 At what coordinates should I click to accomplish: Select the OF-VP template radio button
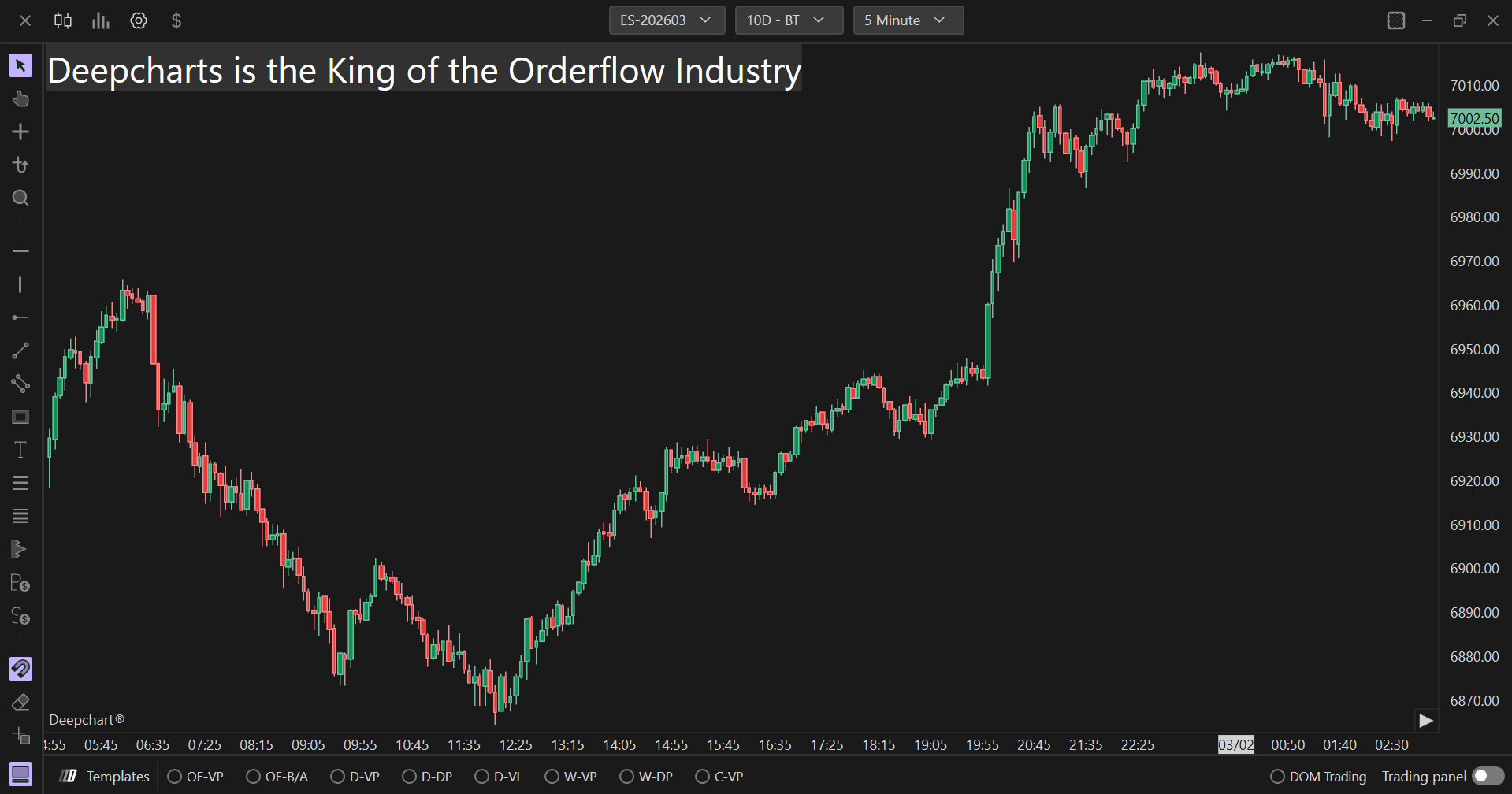175,777
